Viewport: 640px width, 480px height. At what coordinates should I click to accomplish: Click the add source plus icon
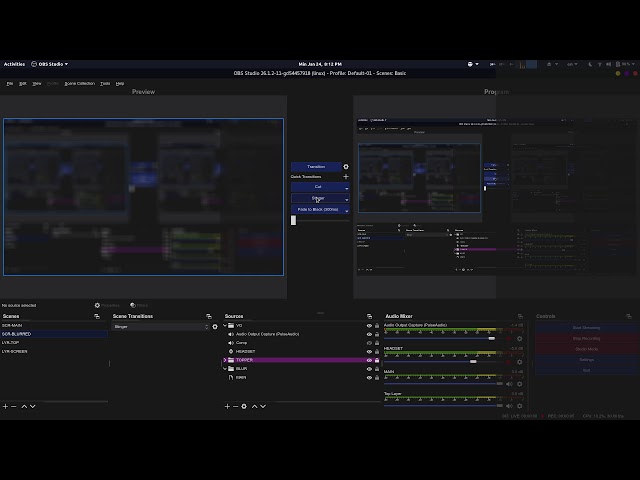227,406
